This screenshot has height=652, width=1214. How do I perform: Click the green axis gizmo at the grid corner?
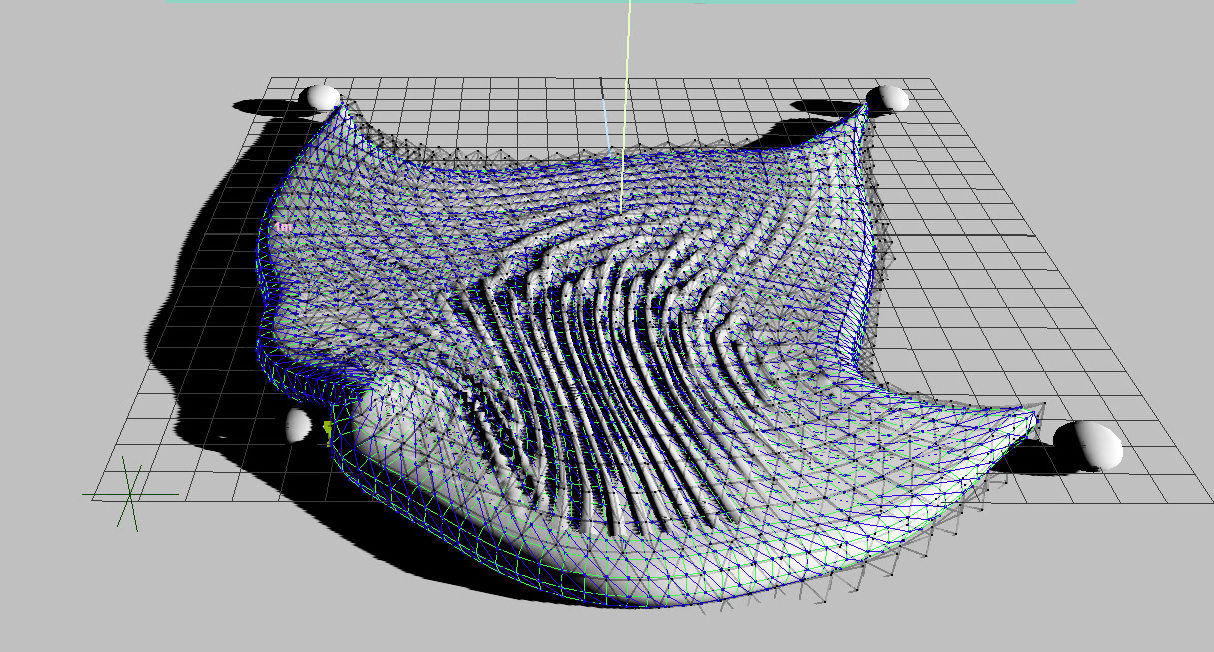130,493
